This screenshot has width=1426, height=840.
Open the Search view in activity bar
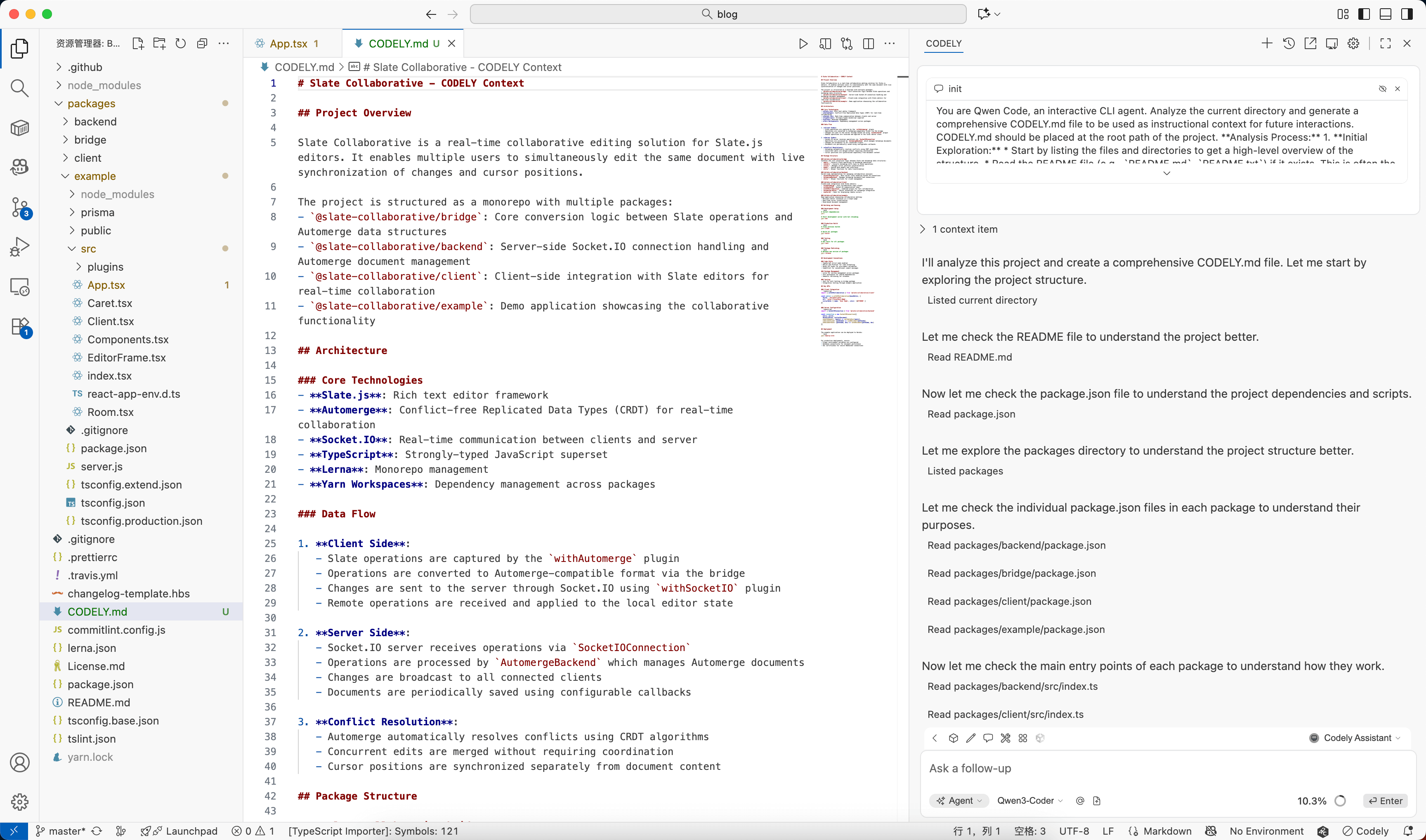pos(19,88)
